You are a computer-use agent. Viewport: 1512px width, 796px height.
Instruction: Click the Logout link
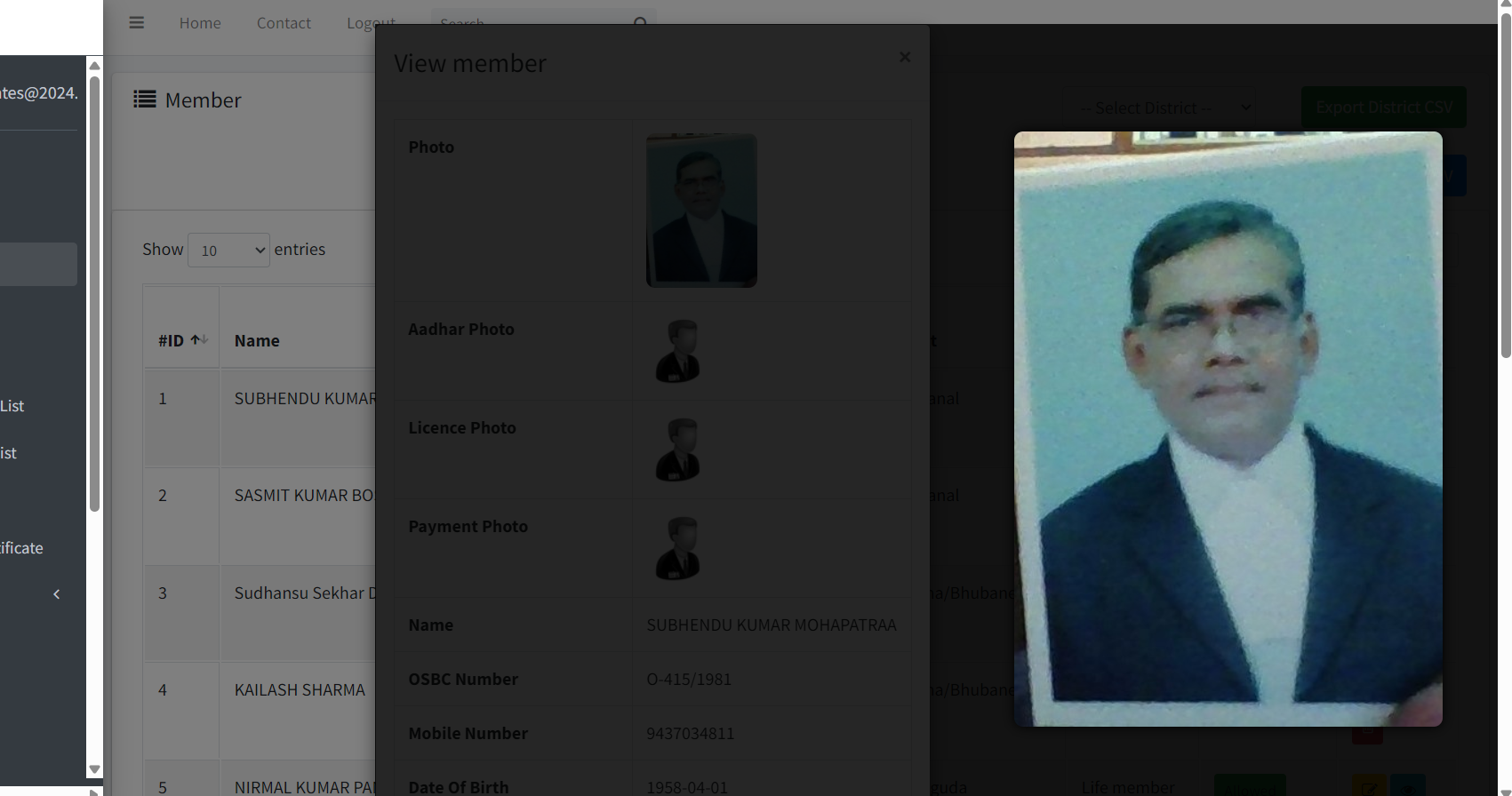click(371, 21)
